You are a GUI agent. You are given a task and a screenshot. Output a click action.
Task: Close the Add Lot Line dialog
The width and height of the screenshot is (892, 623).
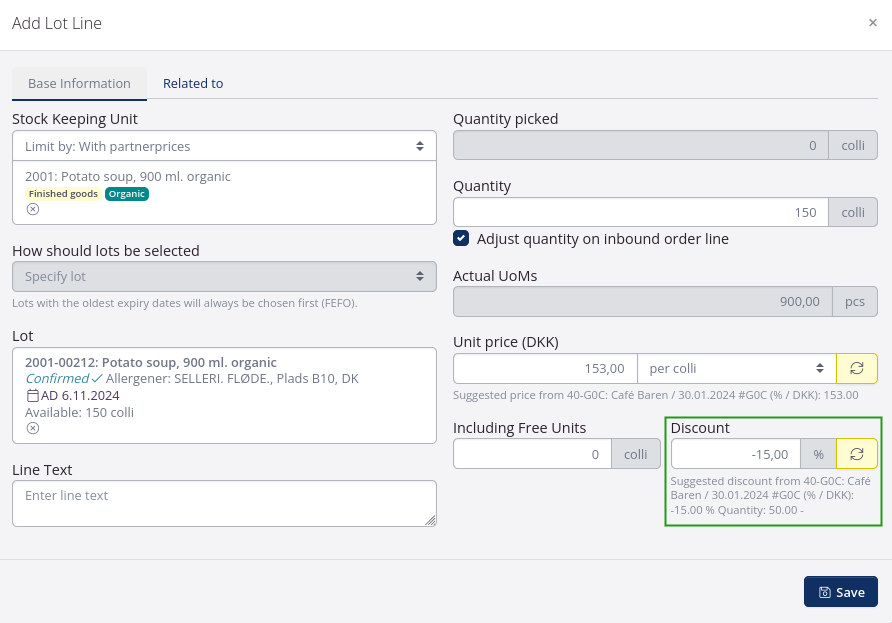coord(872,23)
